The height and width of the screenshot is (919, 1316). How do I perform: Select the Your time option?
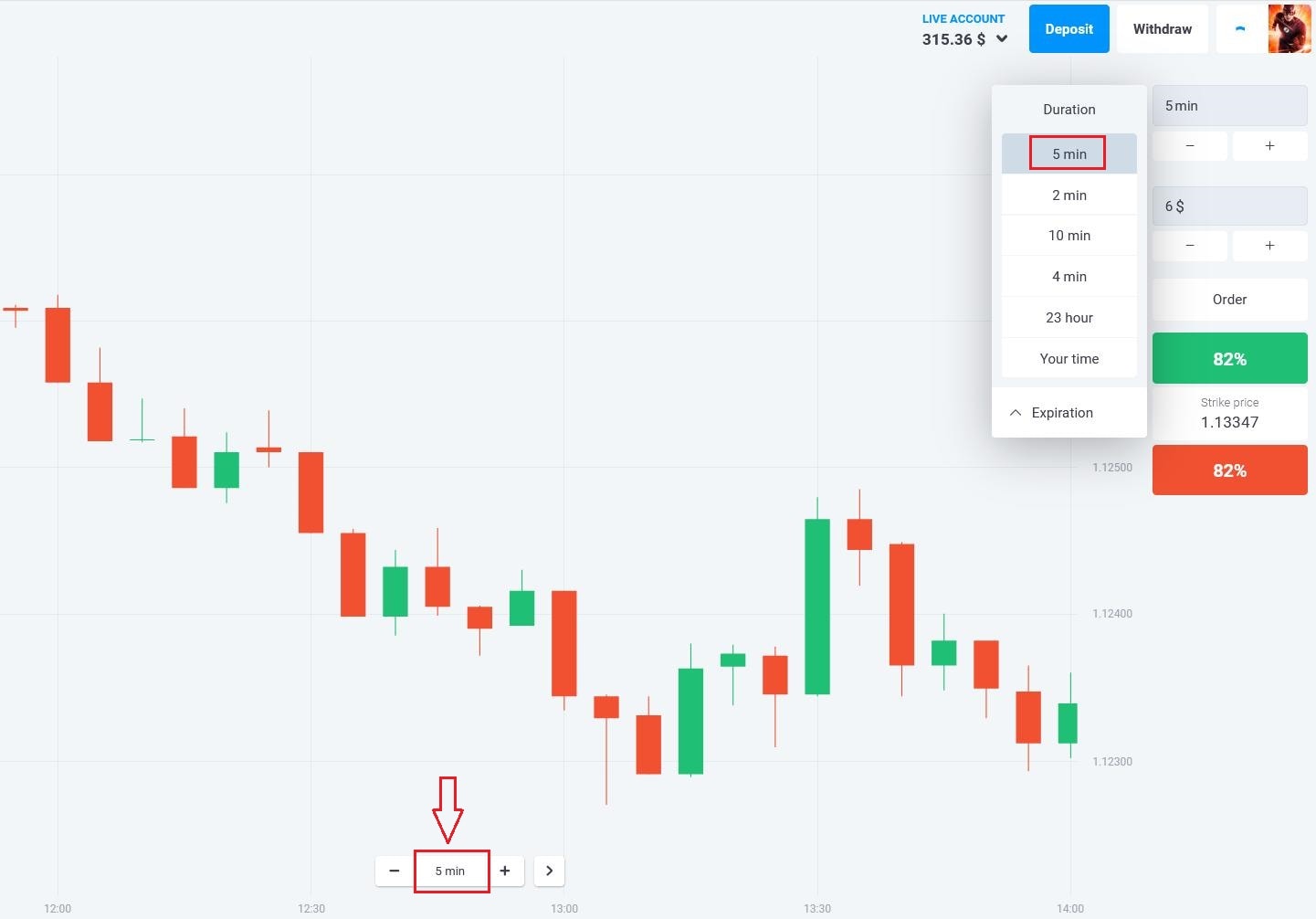pyautogui.click(x=1069, y=359)
